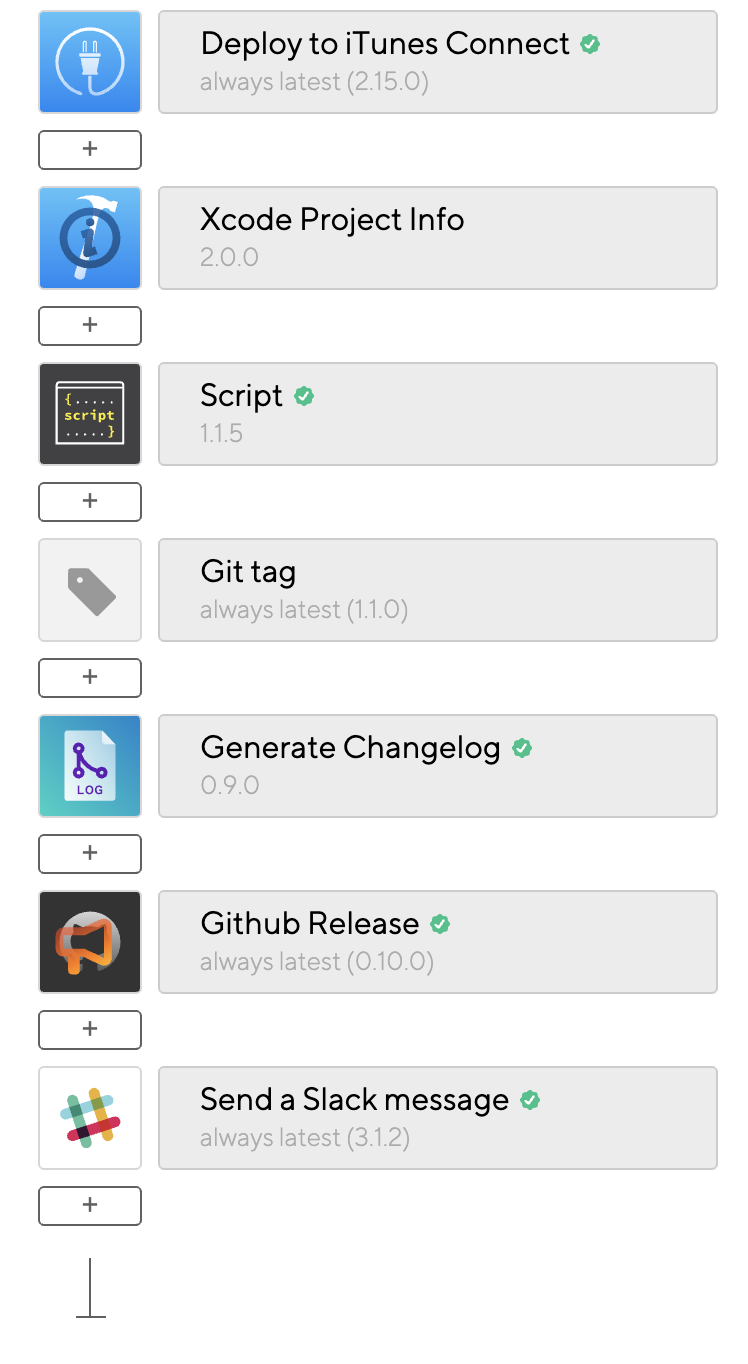
Task: Click the Slack logo step icon
Action: coord(90,1118)
